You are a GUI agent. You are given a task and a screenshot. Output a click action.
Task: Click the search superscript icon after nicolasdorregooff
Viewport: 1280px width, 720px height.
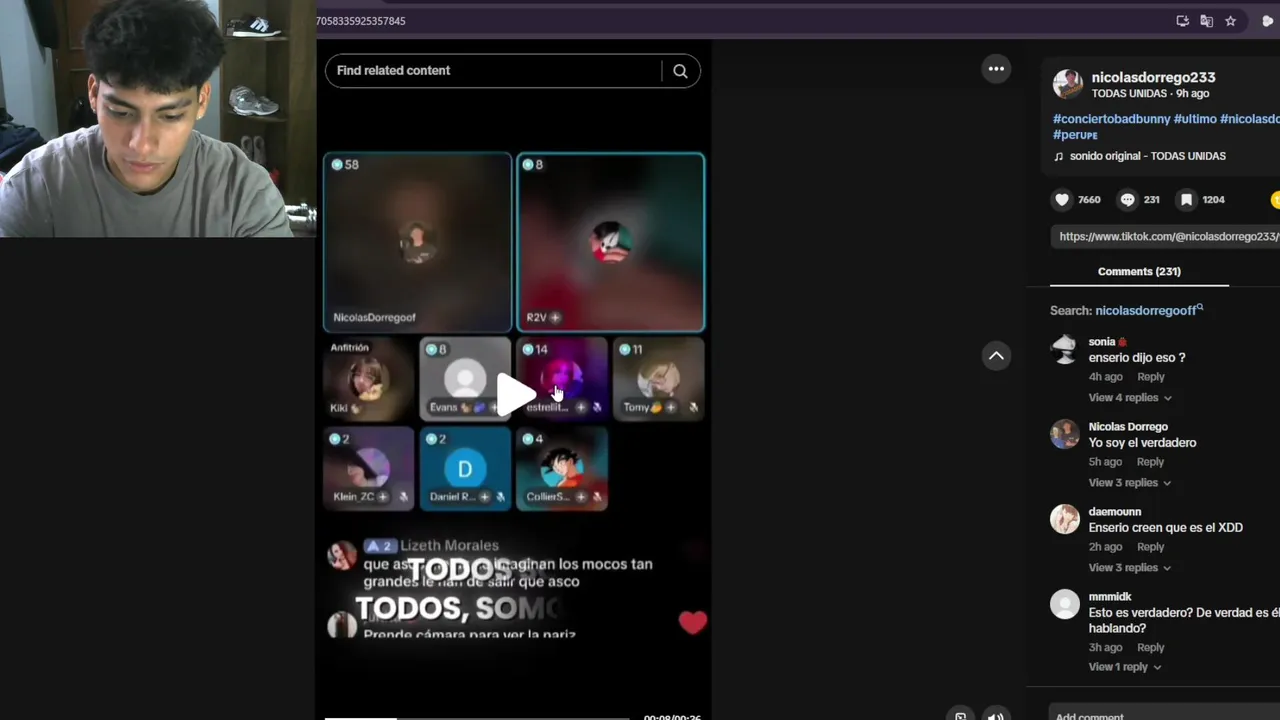(1200, 308)
